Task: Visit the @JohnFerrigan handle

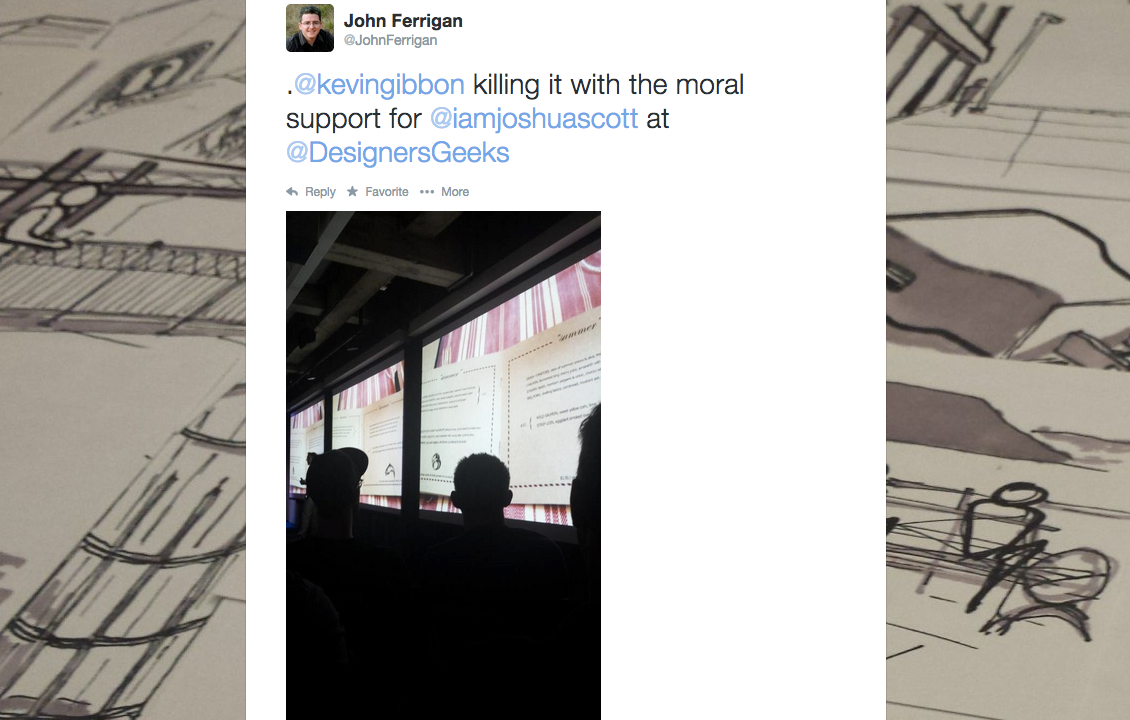Action: (390, 40)
